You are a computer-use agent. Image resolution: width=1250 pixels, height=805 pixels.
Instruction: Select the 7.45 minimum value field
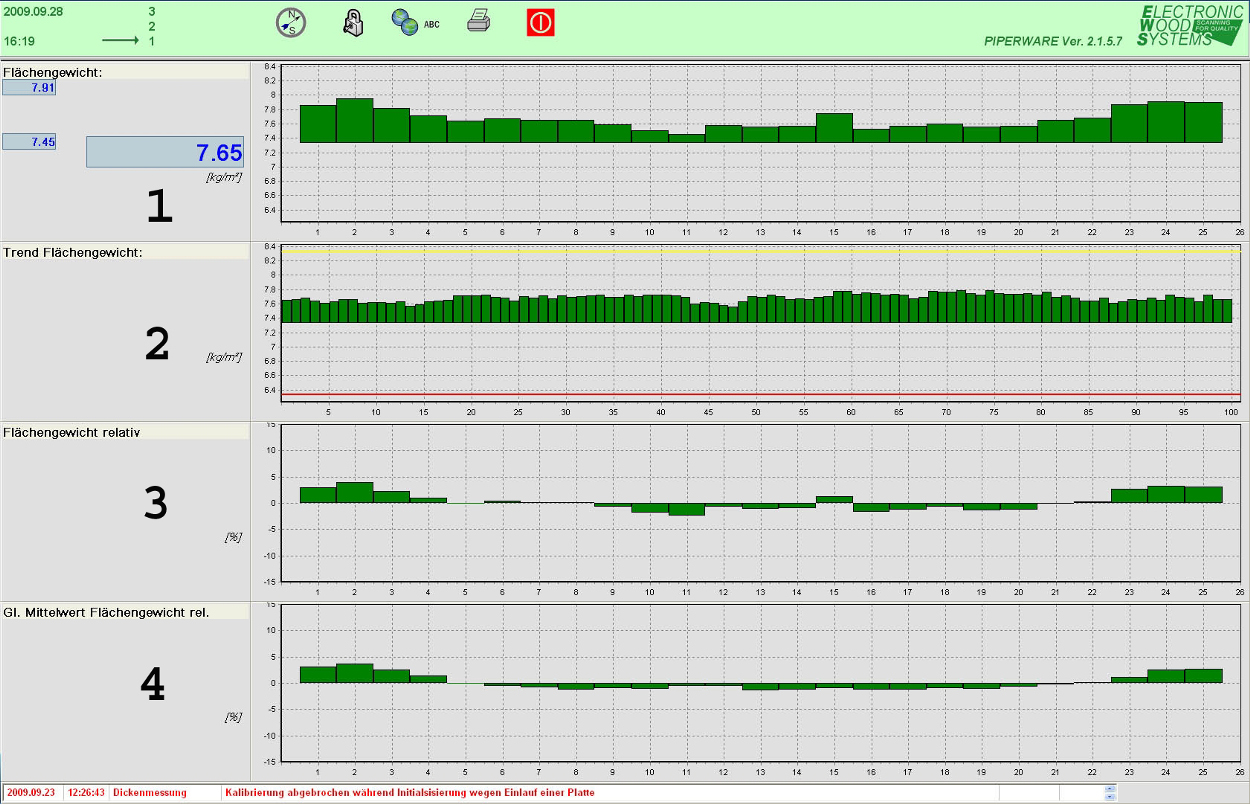coord(30,142)
